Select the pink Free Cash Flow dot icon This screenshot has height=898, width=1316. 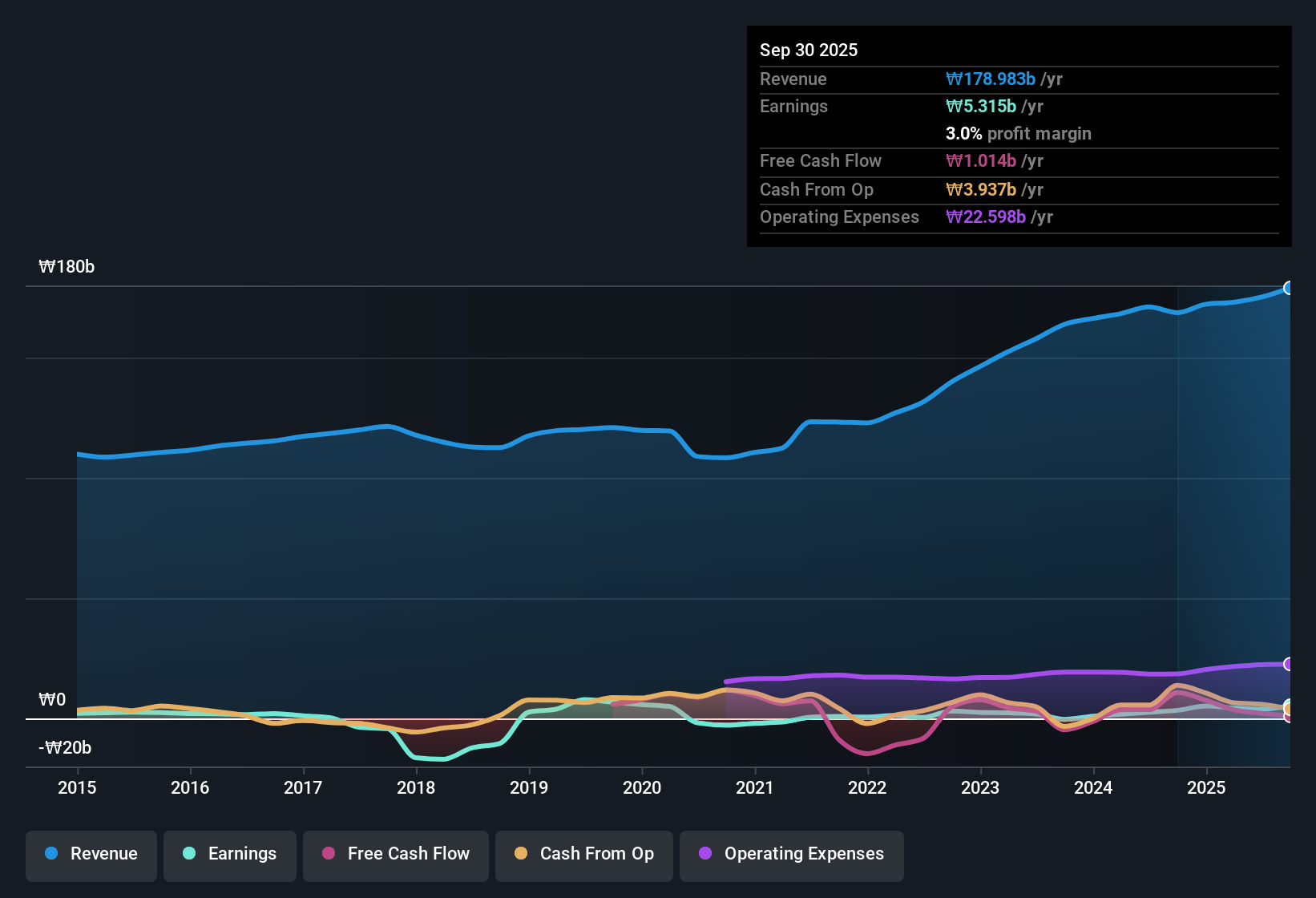pyautogui.click(x=328, y=854)
